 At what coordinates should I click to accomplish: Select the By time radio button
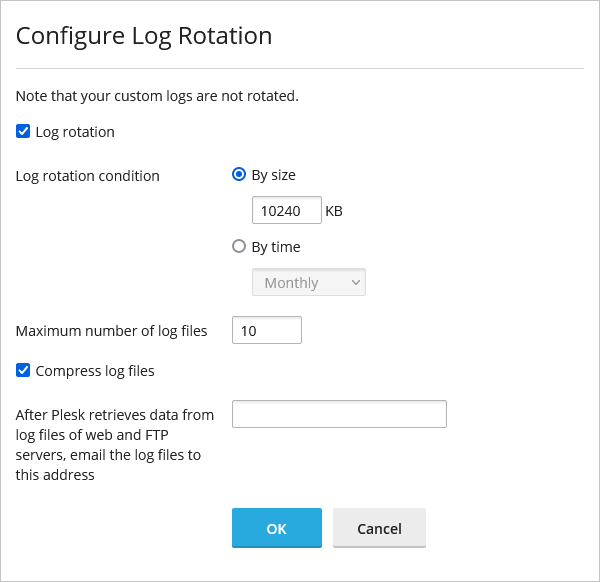(239, 247)
